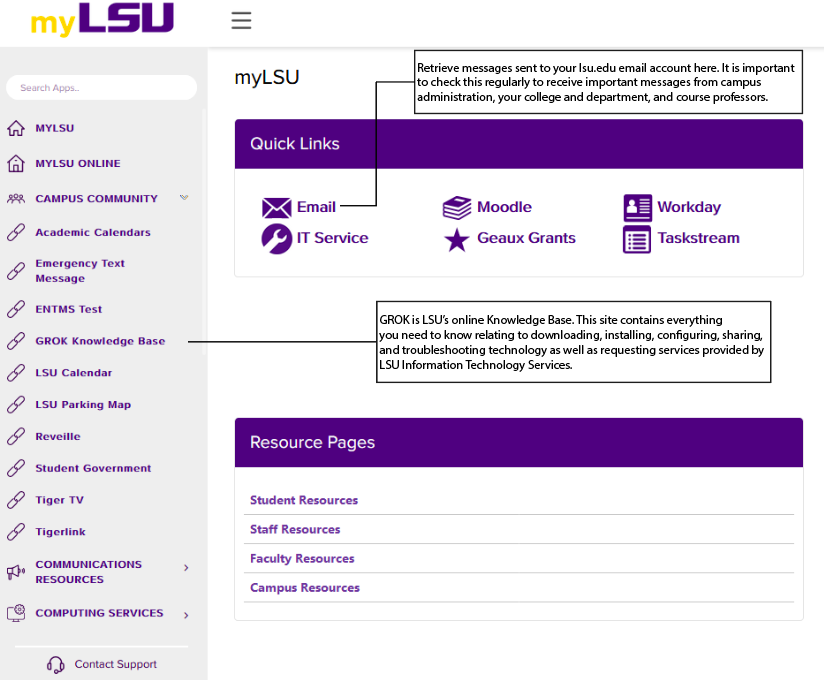Open Academic Calendars link text
Viewport: 824px width, 680px height.
pyautogui.click(x=93, y=232)
